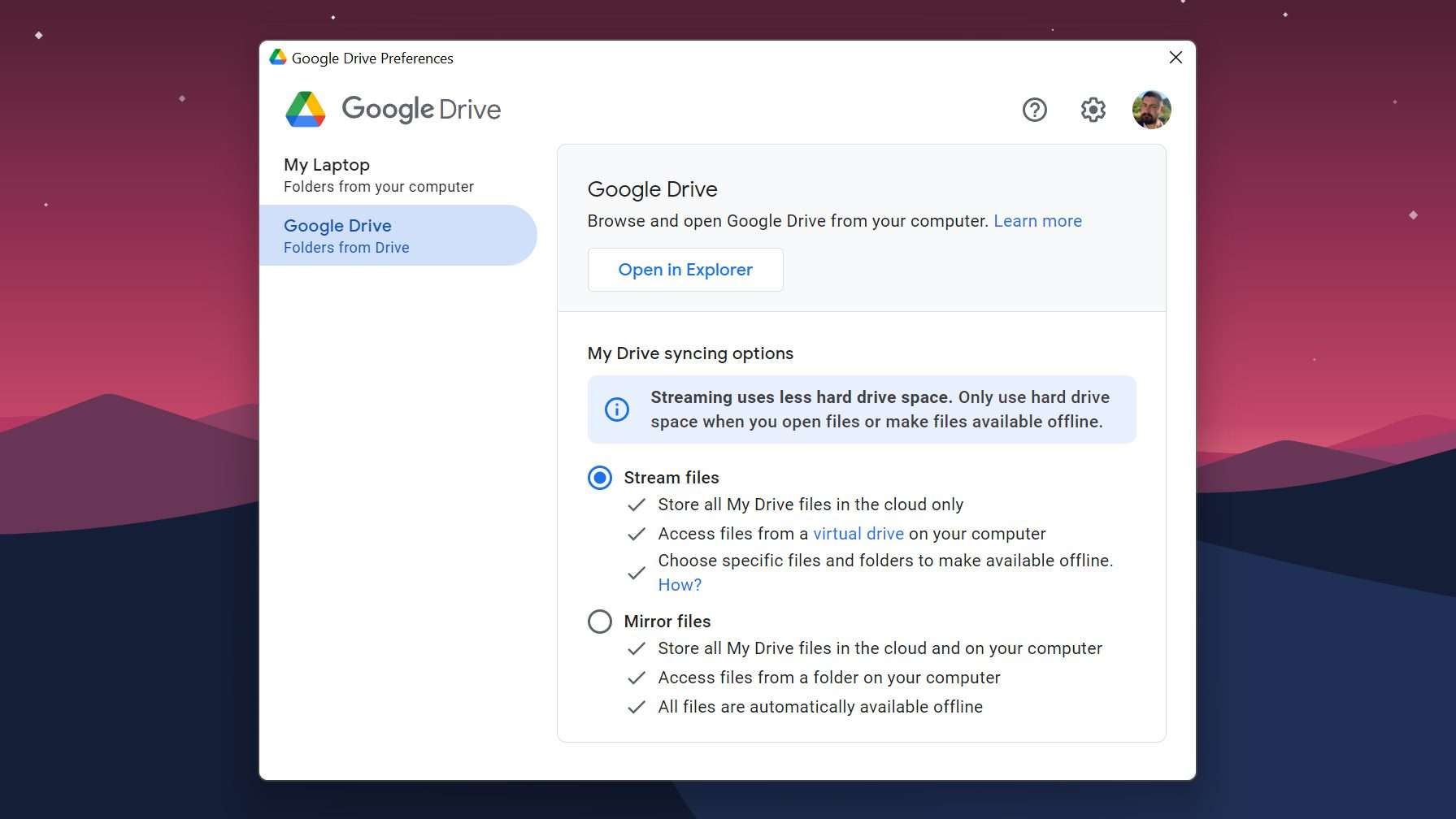The width and height of the screenshot is (1456, 819).
Task: Click 'Store all My Drive files in the cloud only' text
Action: pos(811,505)
